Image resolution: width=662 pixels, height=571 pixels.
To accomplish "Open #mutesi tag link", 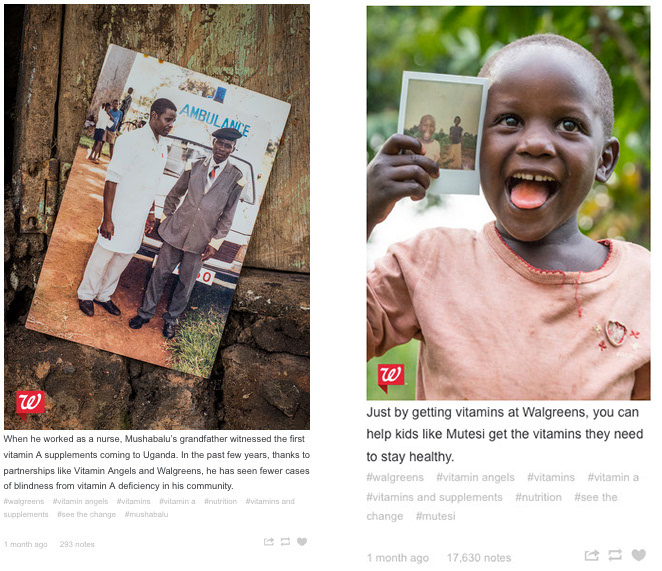I will [x=436, y=516].
